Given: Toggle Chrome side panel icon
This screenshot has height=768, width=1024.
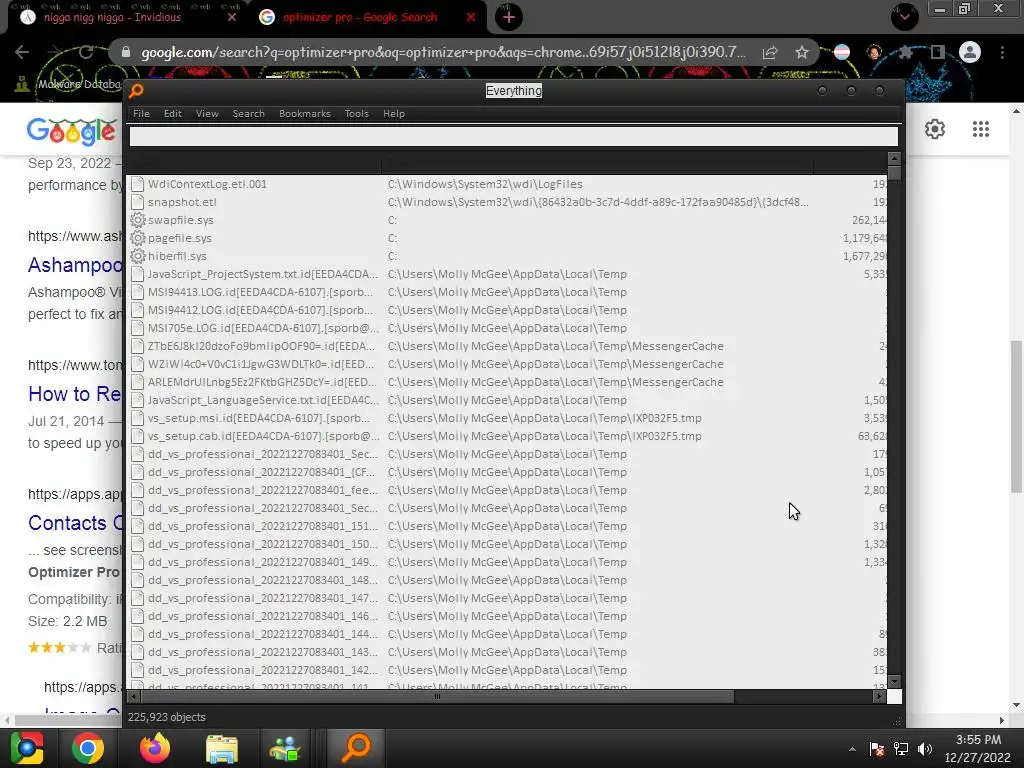Looking at the screenshot, I should coord(938,52).
